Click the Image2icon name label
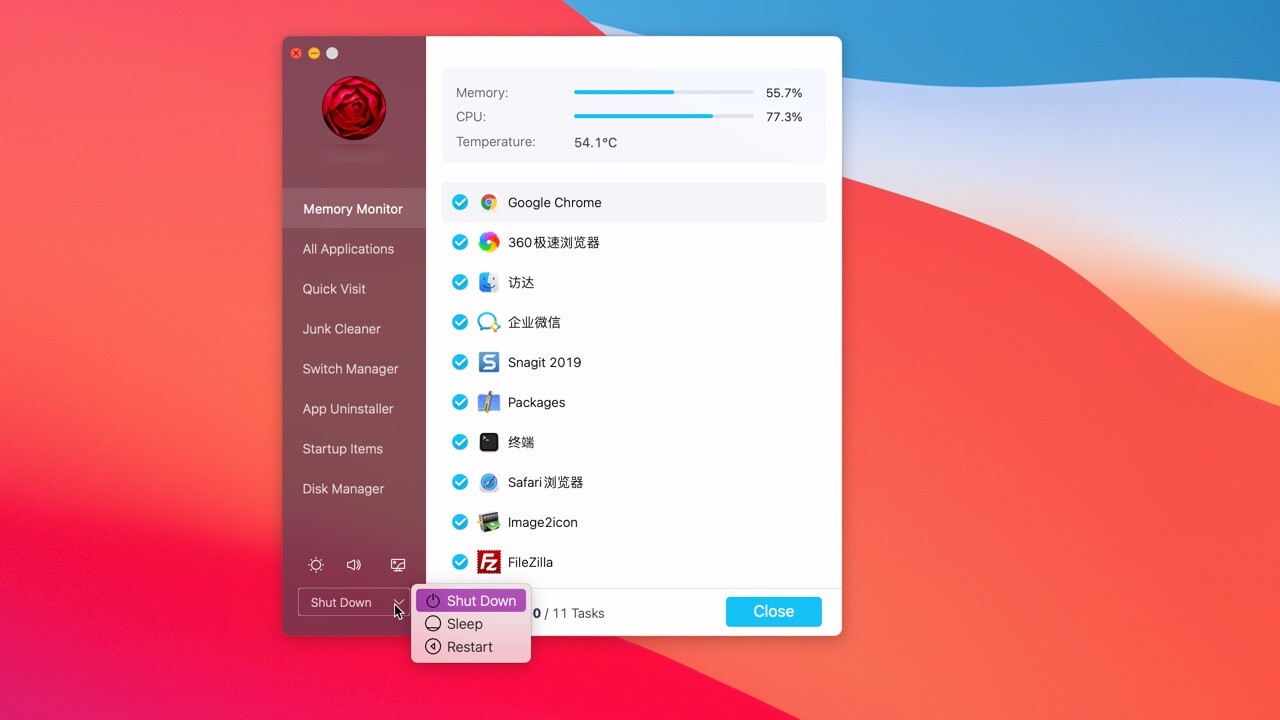This screenshot has height=720, width=1280. (x=542, y=522)
